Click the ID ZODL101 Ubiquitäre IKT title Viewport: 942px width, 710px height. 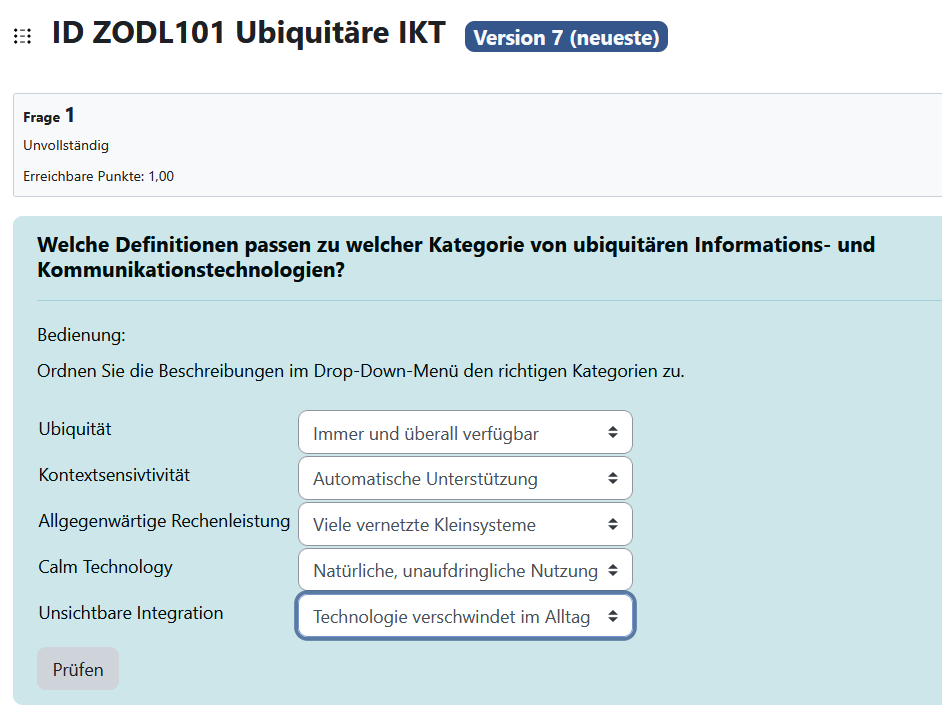coord(248,34)
